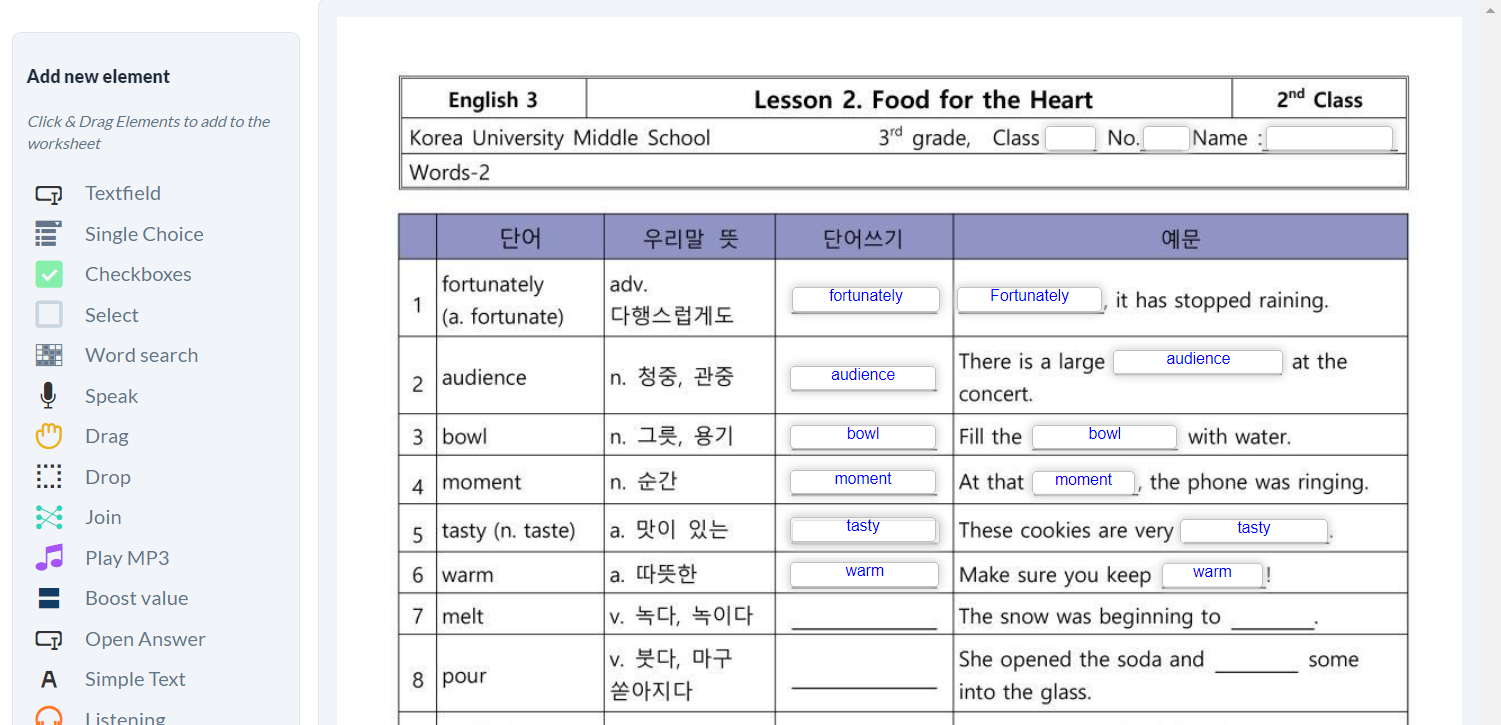Pick the green Checkboxes icon
The image size is (1501, 725).
tap(48, 274)
